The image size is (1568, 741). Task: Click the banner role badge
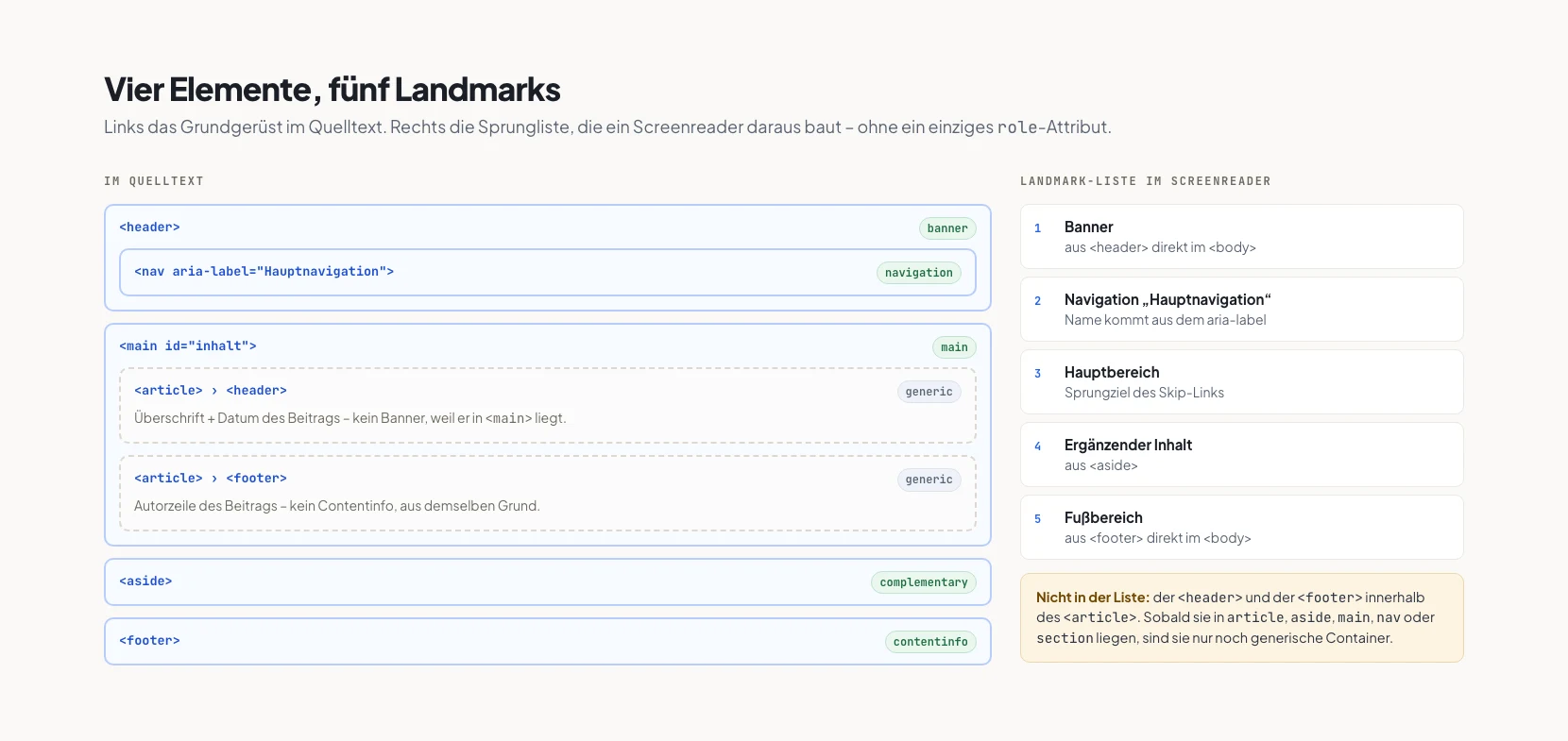947,228
